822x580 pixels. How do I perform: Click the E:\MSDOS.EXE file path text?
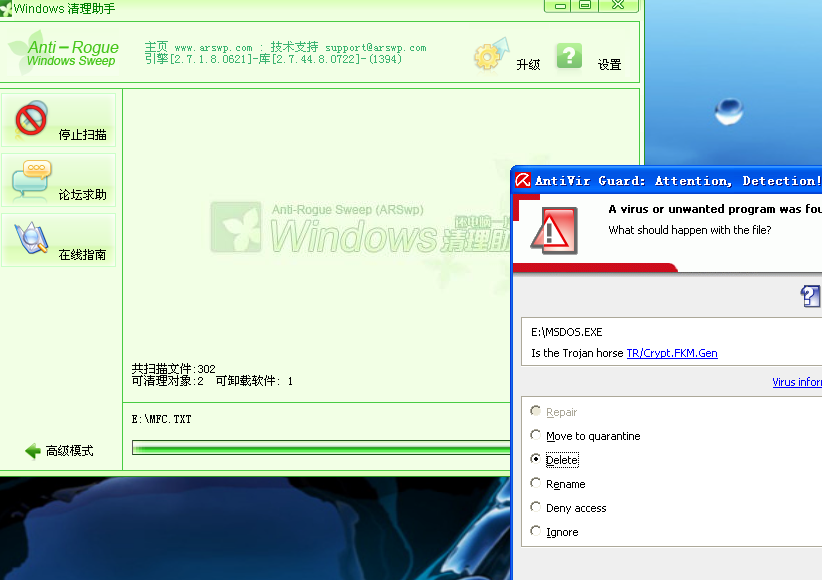click(x=567, y=332)
